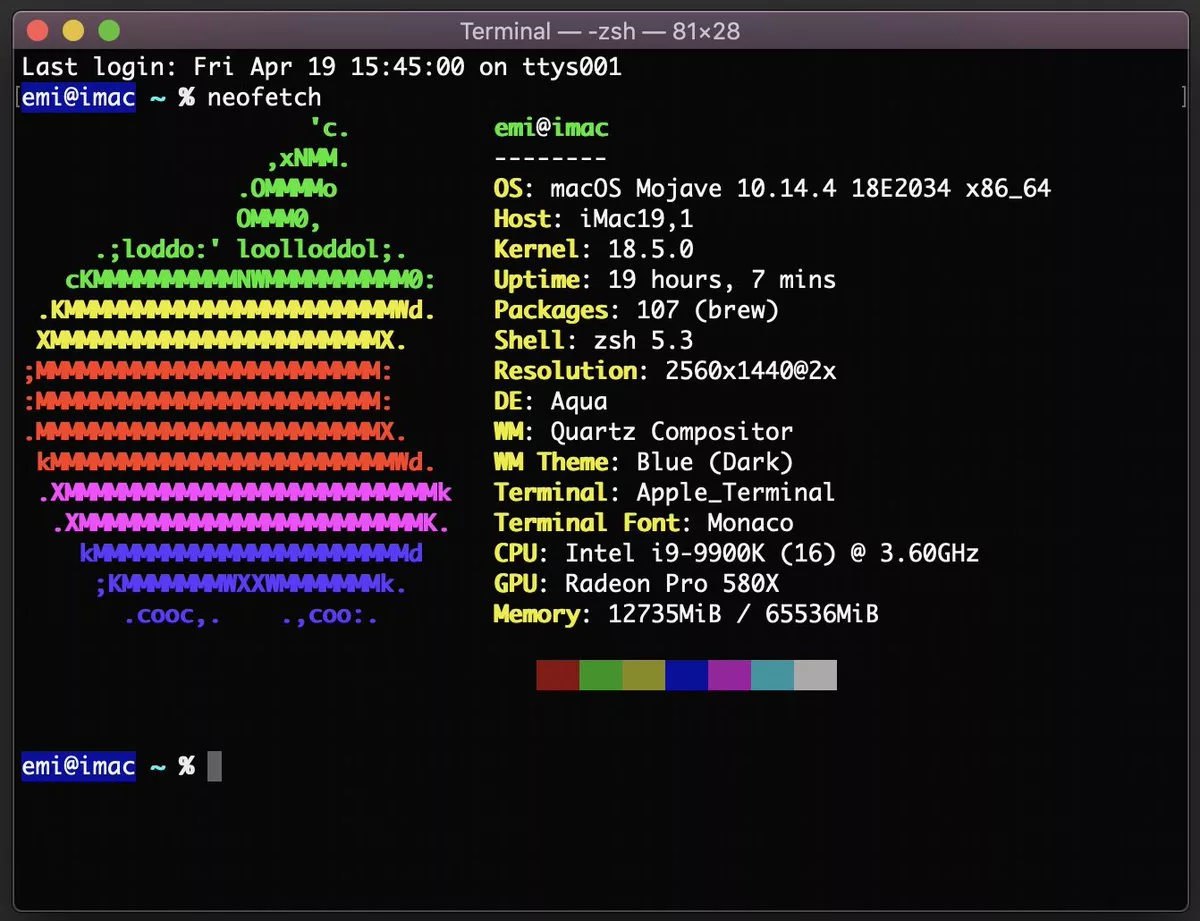Click the olive yellow color block
Screen dimensions: 1200x921
(x=643, y=675)
